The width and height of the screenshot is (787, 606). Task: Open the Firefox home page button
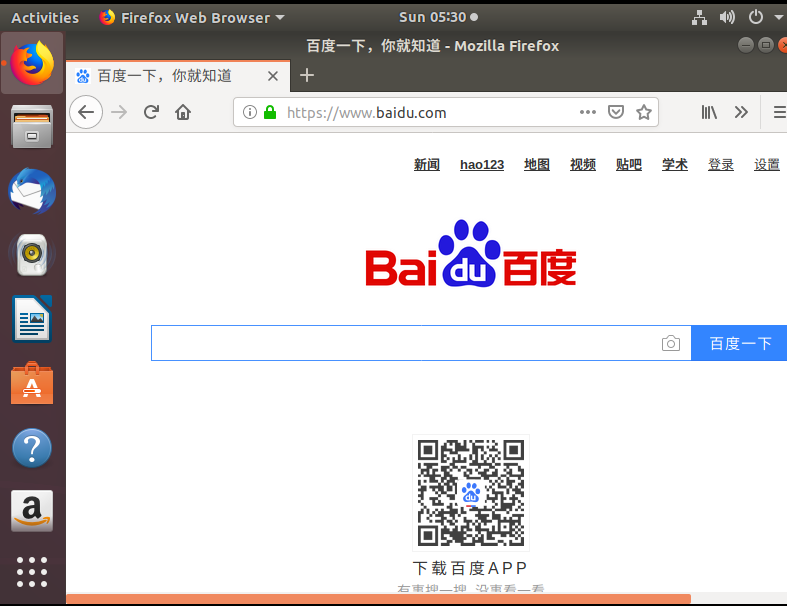tap(183, 112)
